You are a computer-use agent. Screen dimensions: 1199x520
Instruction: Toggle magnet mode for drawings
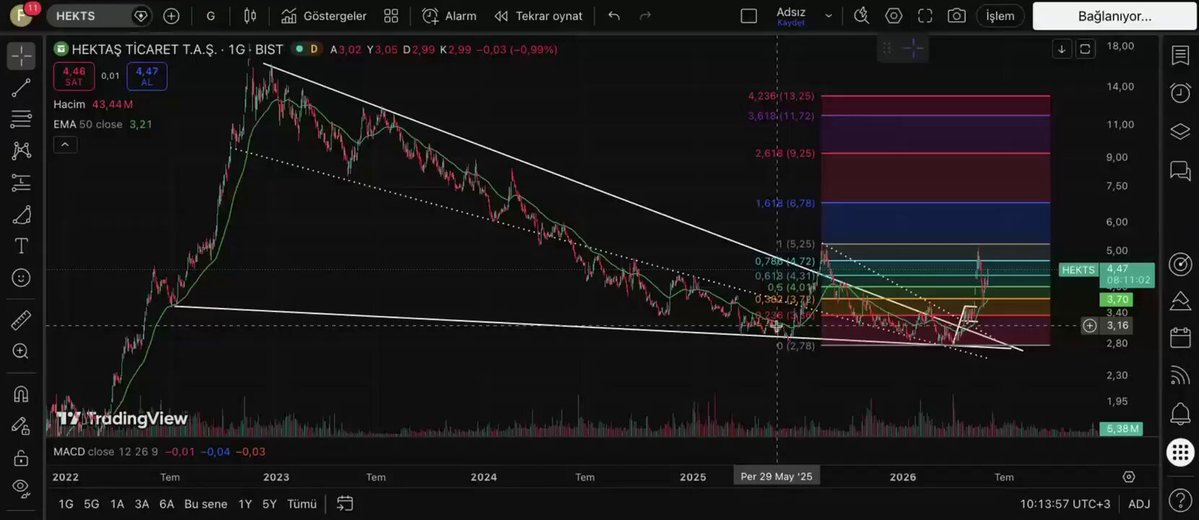(x=21, y=395)
